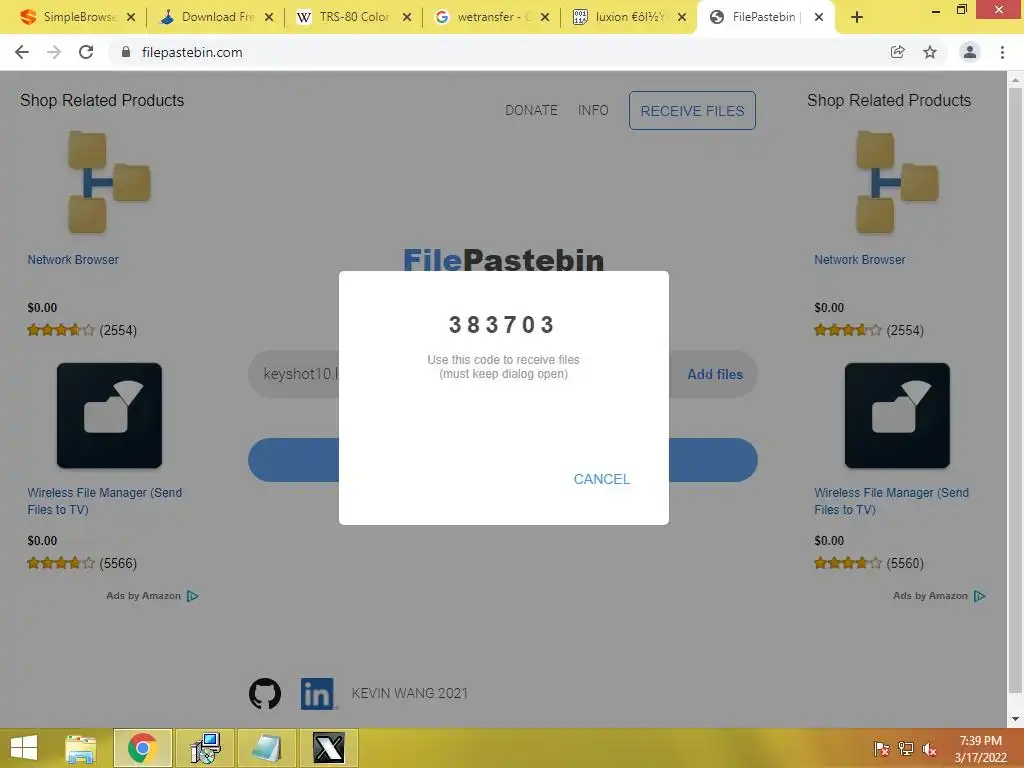Click left Network Browser folder image
Screen dimensions: 1024x768
pyautogui.click(x=109, y=182)
